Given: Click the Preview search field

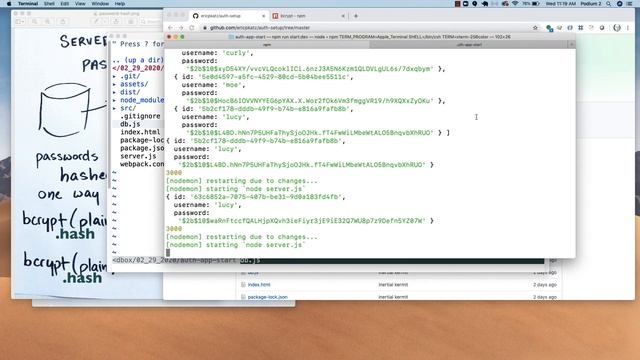Looking at the screenshot, I should coord(152,21).
